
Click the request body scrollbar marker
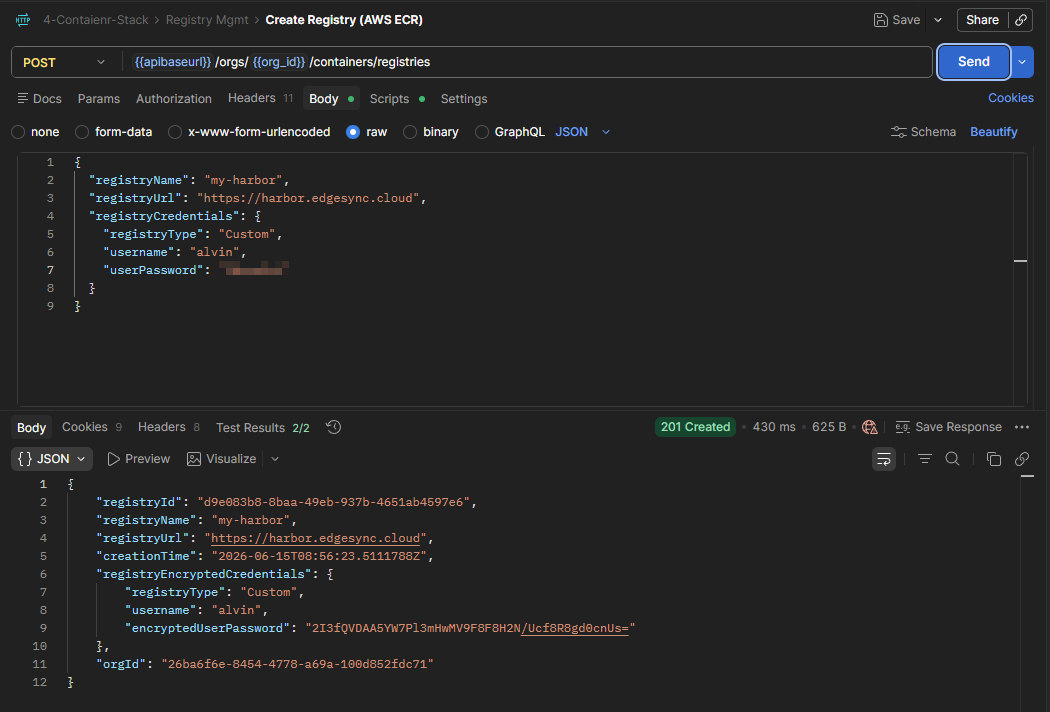pos(1021,261)
